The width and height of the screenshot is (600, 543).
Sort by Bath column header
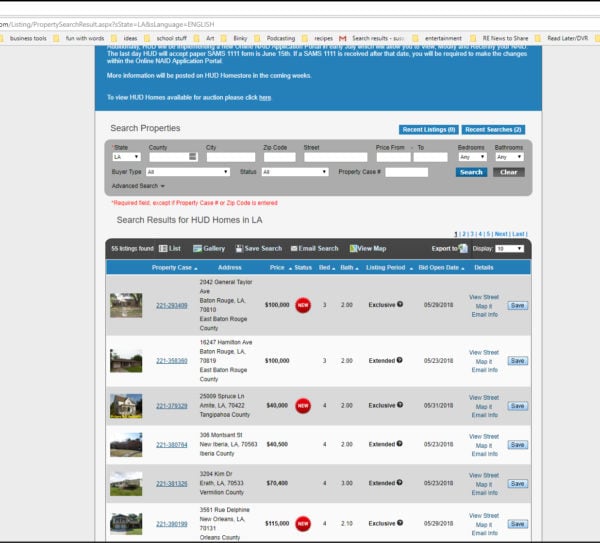pos(349,267)
